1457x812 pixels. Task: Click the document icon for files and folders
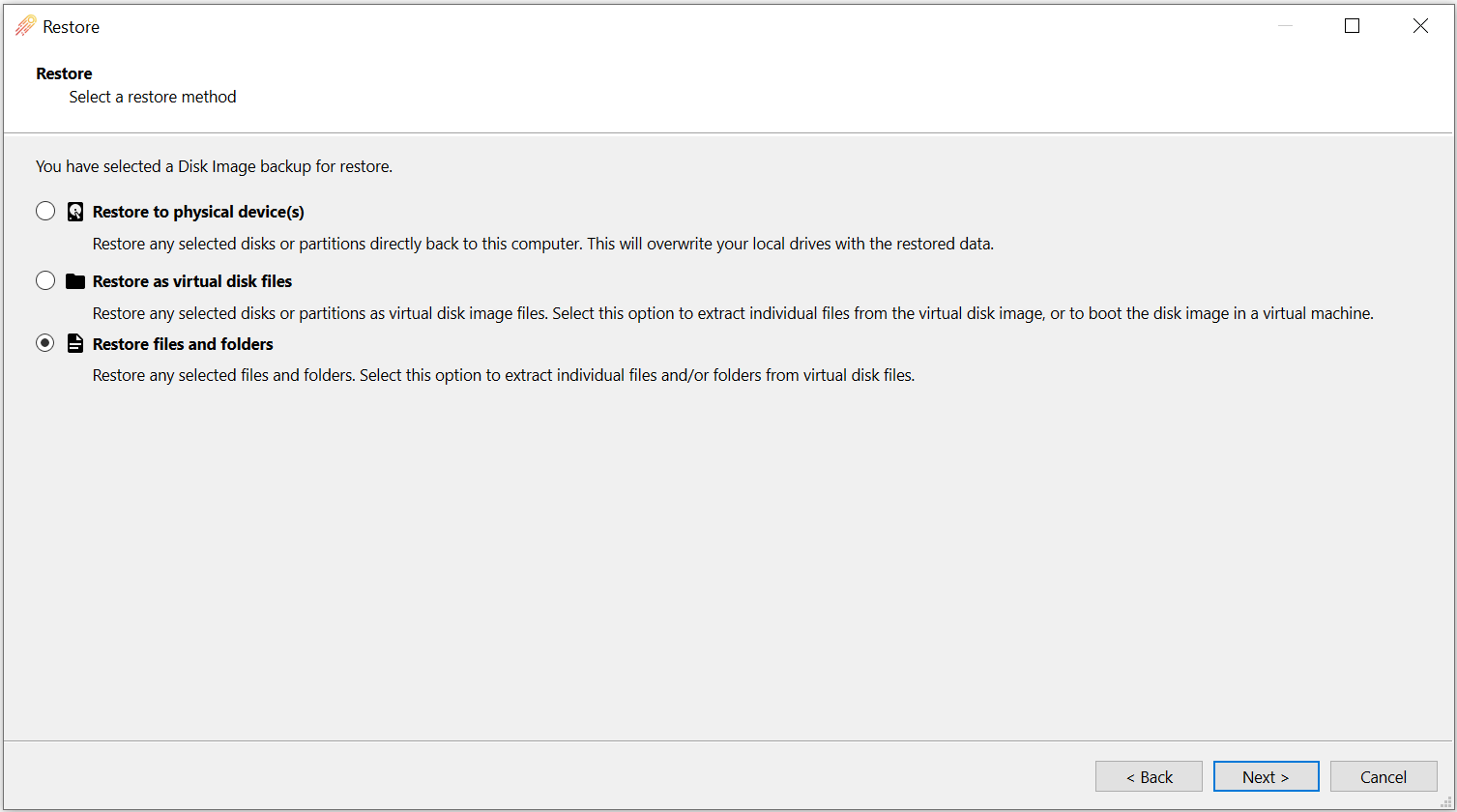tap(75, 344)
